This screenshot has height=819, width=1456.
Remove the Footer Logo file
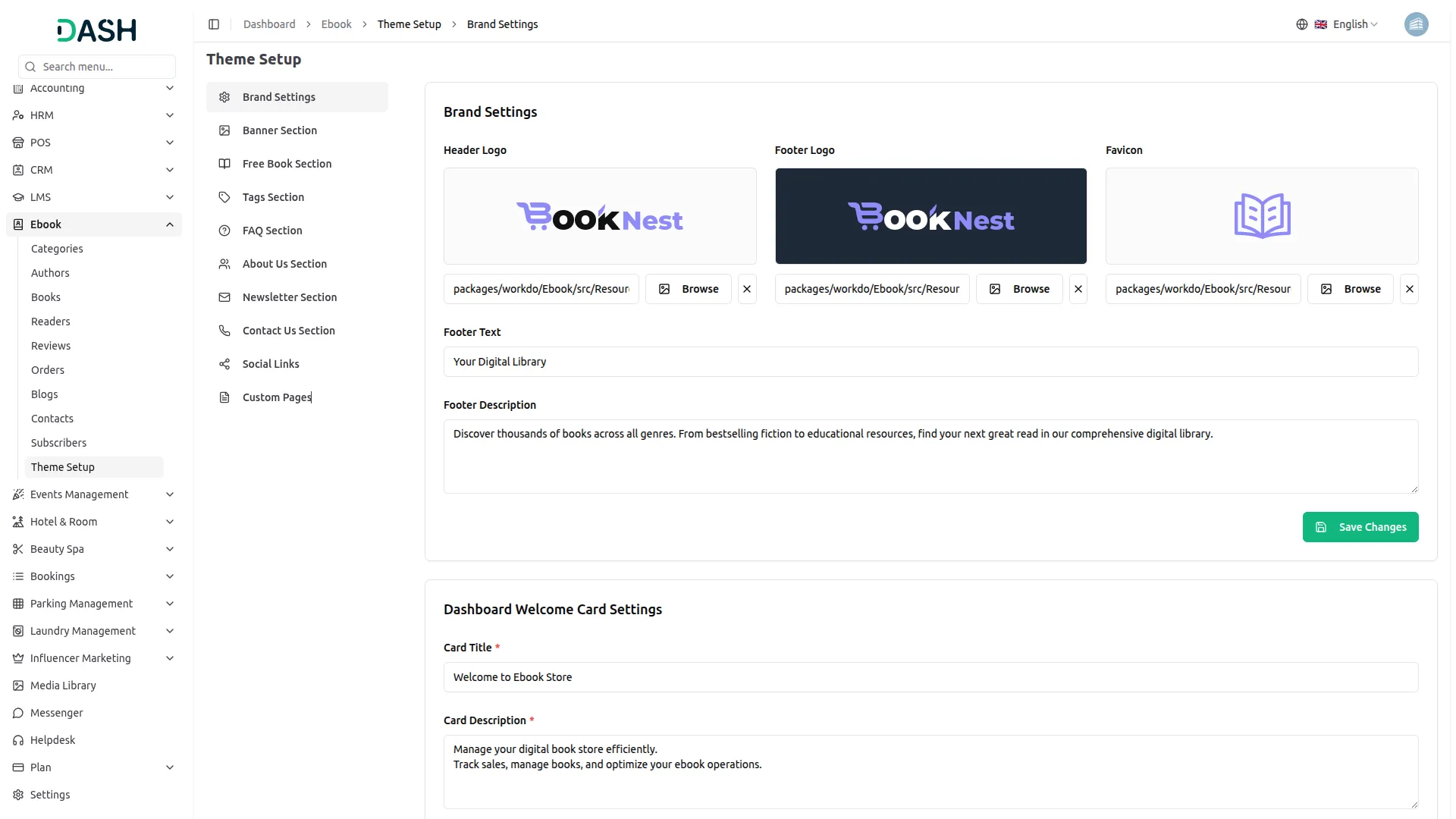1078,289
